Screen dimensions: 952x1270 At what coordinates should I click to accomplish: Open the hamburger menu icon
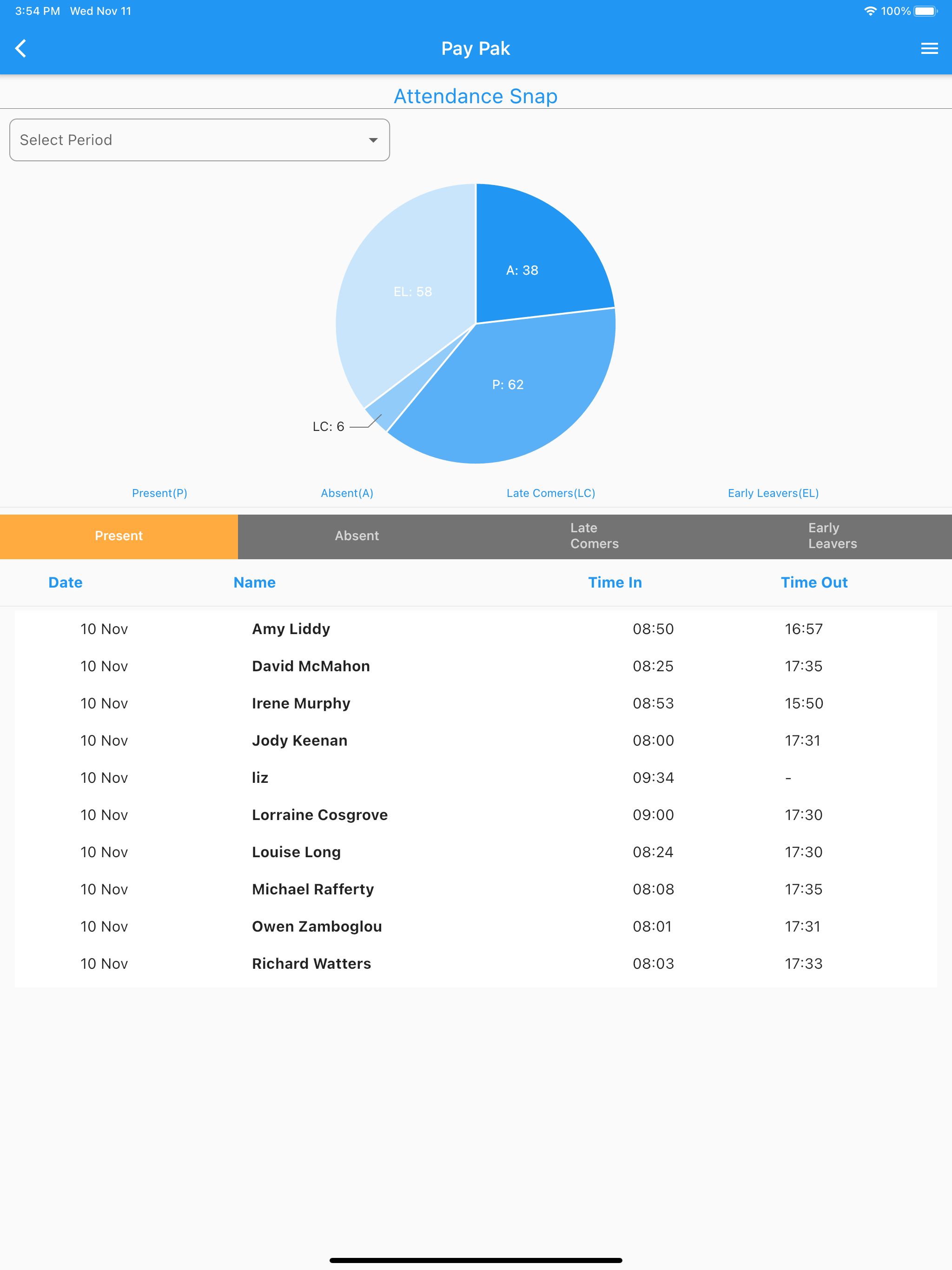929,49
